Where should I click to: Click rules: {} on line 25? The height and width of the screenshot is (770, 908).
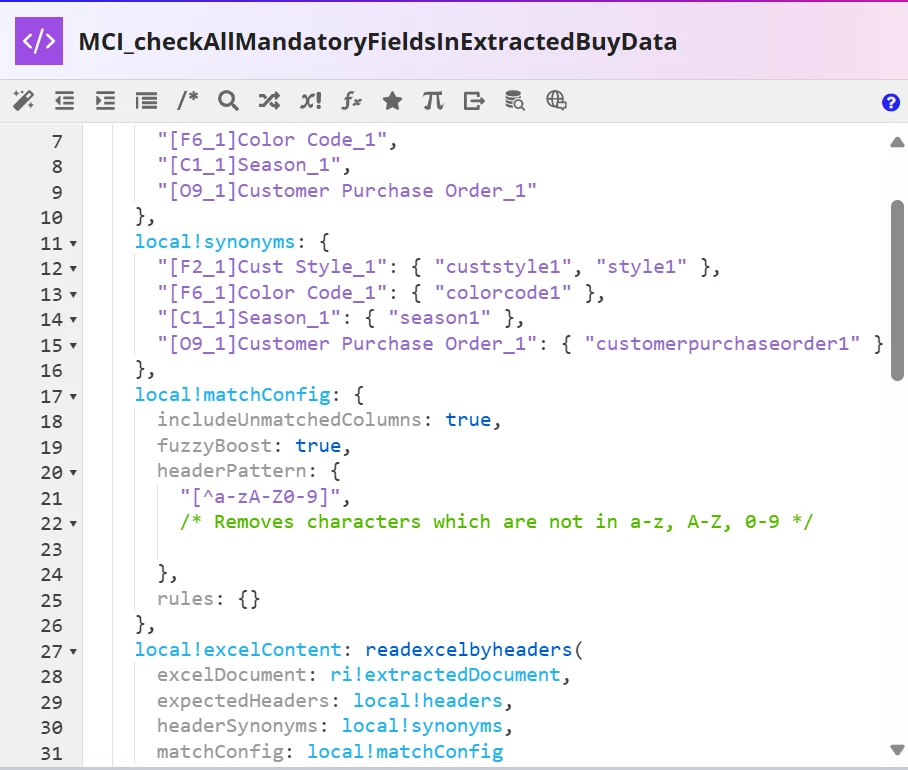208,599
